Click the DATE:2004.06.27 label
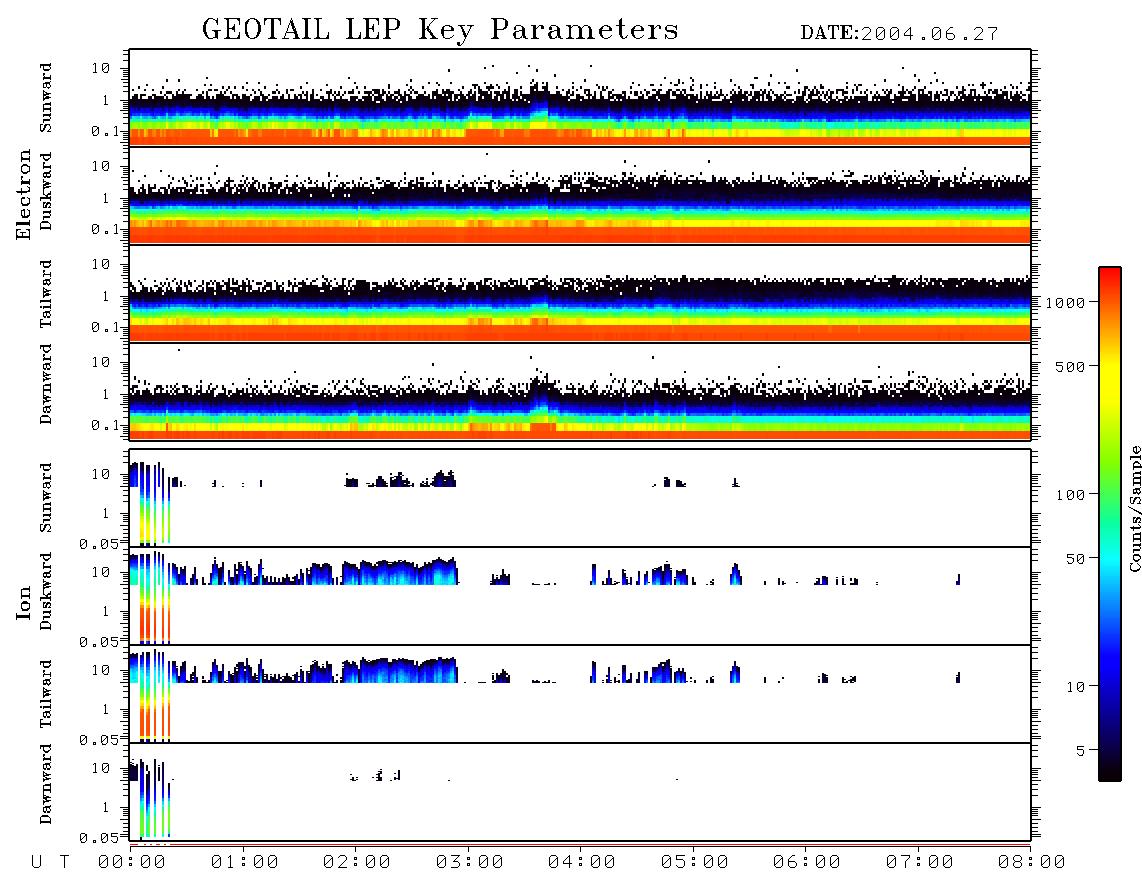 point(899,34)
